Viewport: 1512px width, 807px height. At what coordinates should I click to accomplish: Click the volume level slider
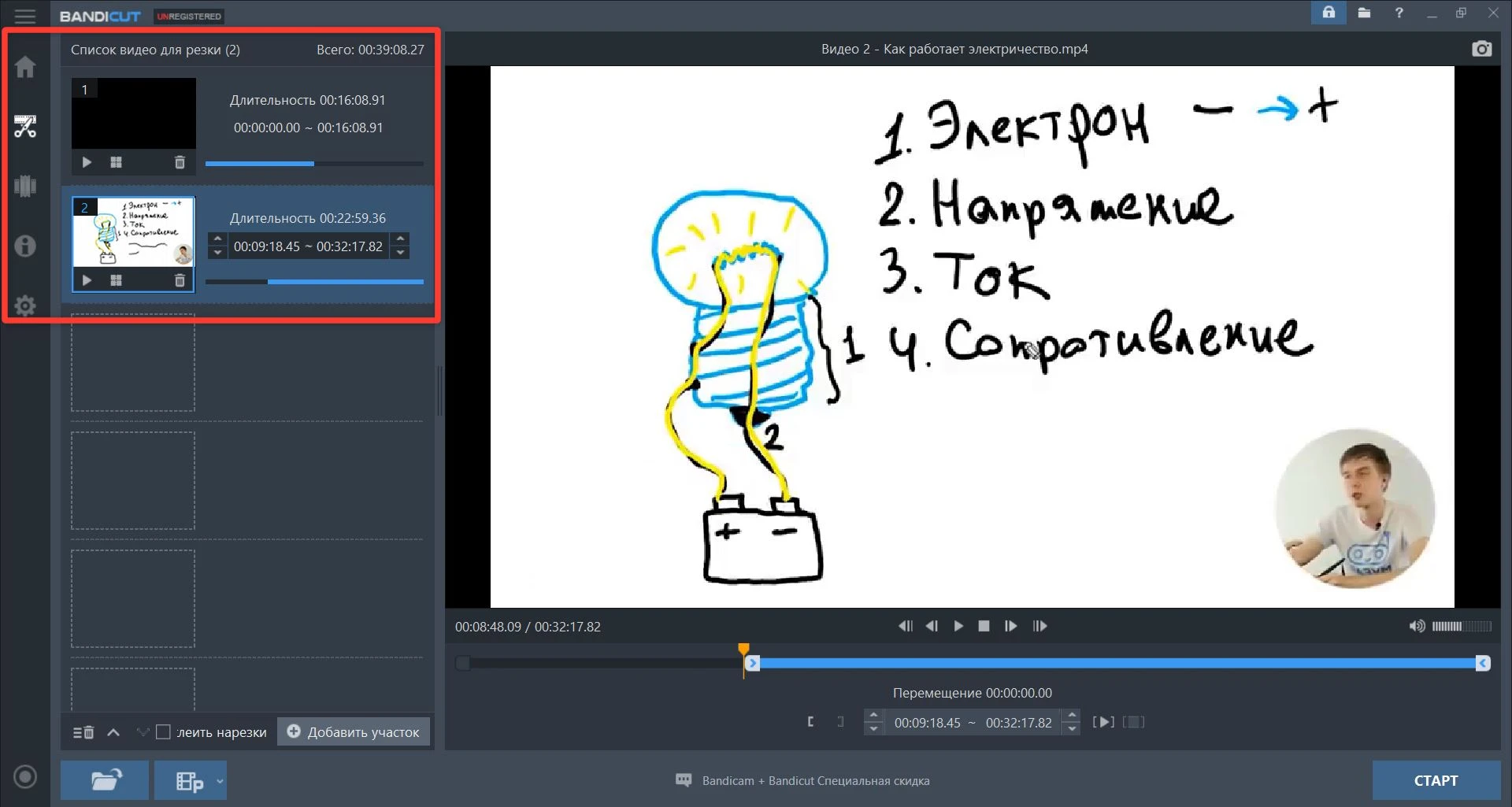[1461, 626]
